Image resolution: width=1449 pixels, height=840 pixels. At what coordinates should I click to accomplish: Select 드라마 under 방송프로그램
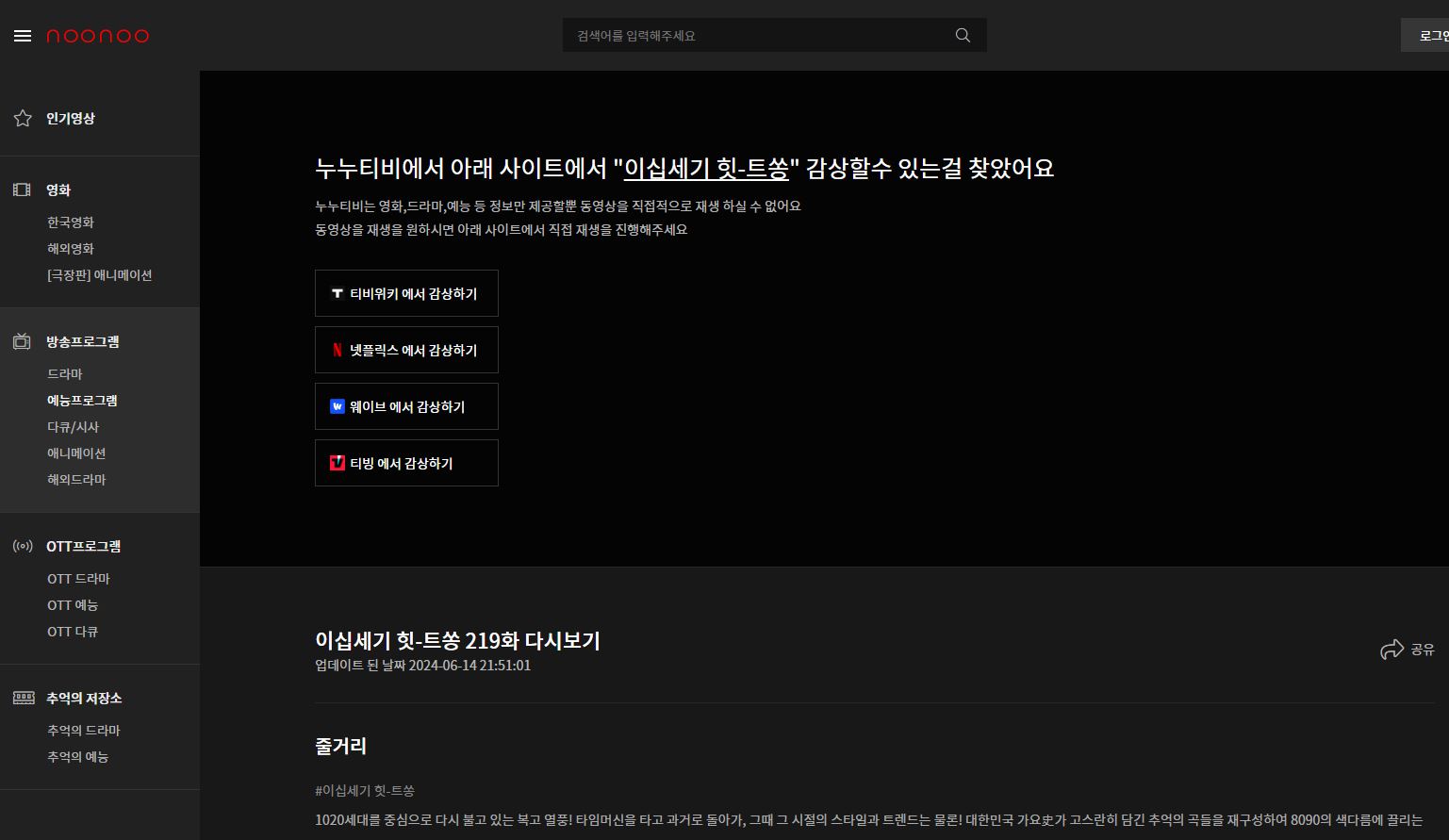65,373
